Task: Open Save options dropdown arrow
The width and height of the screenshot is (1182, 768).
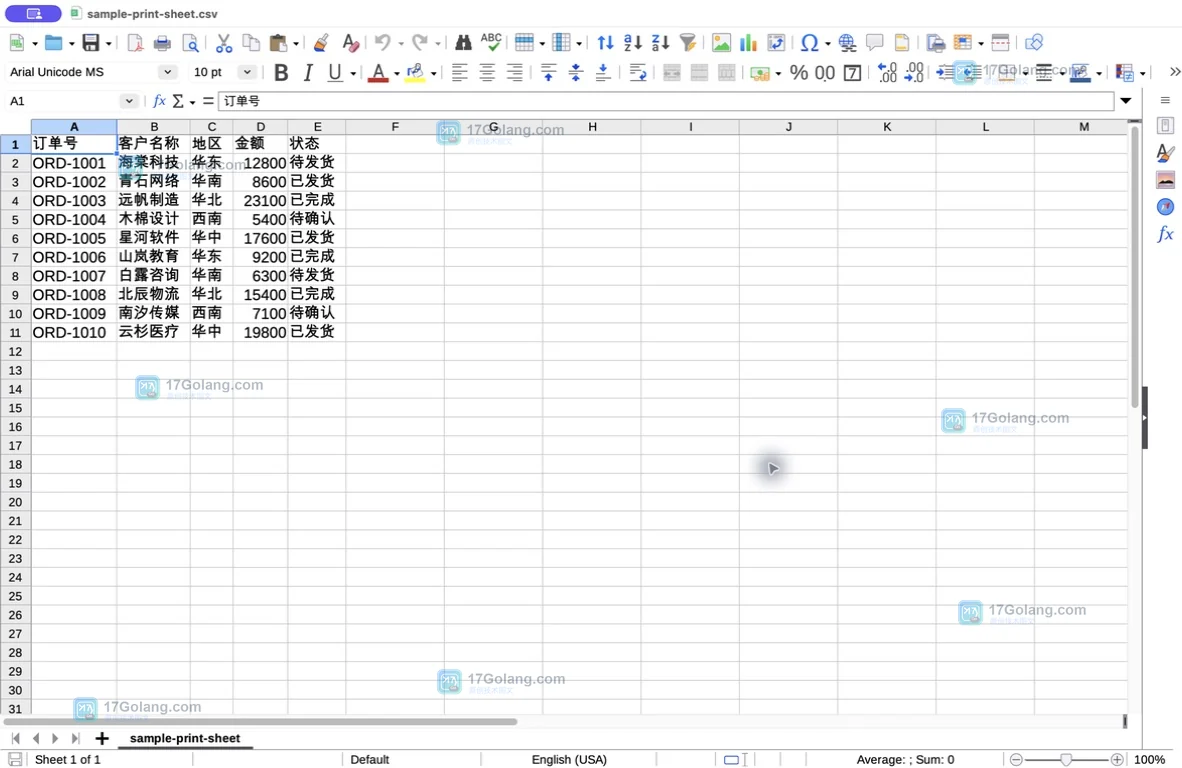Action: (x=109, y=44)
